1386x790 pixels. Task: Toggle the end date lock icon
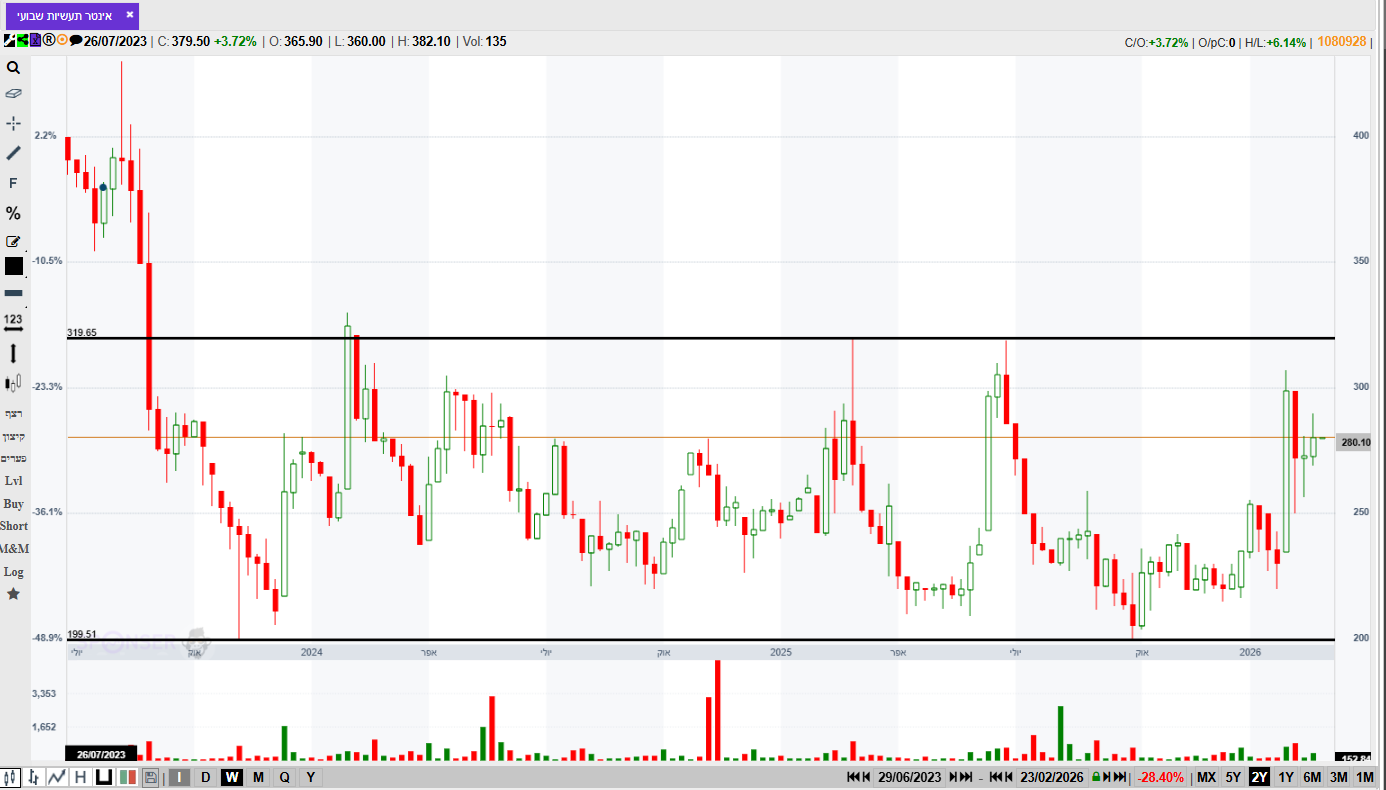[x=1096, y=777]
